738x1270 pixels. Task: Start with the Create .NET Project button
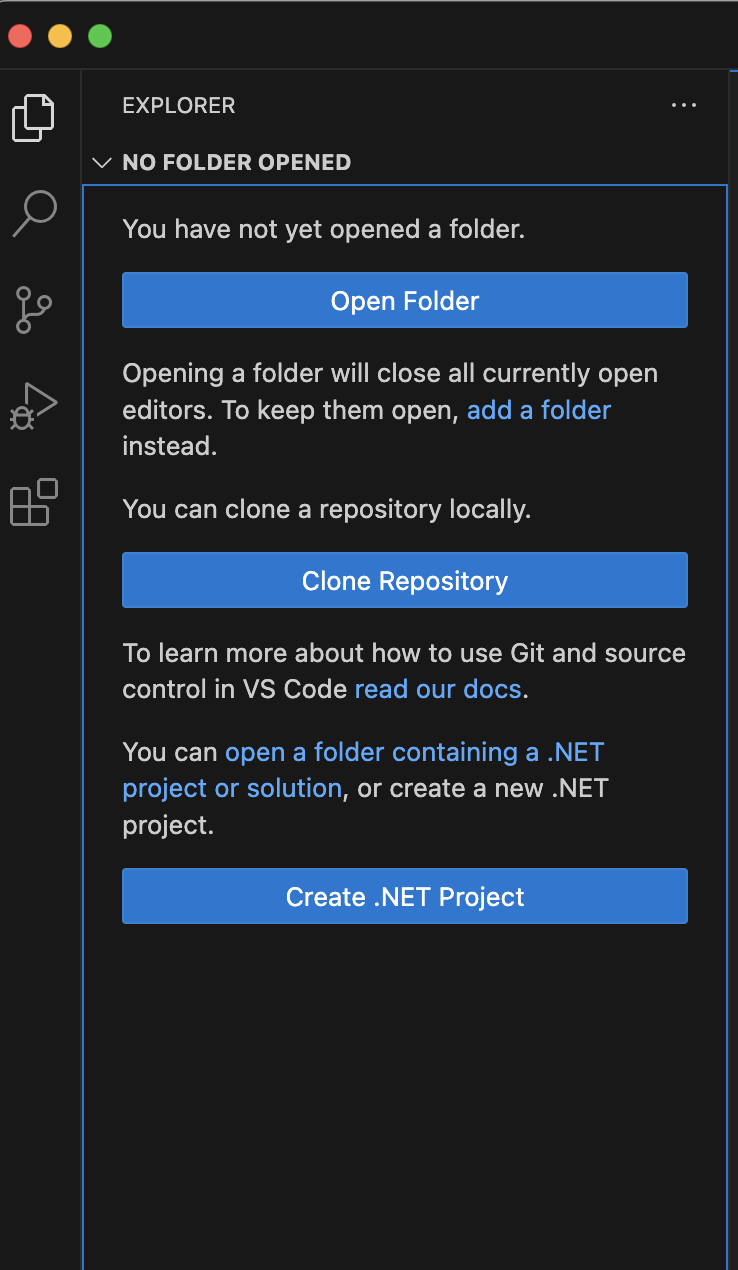[404, 897]
